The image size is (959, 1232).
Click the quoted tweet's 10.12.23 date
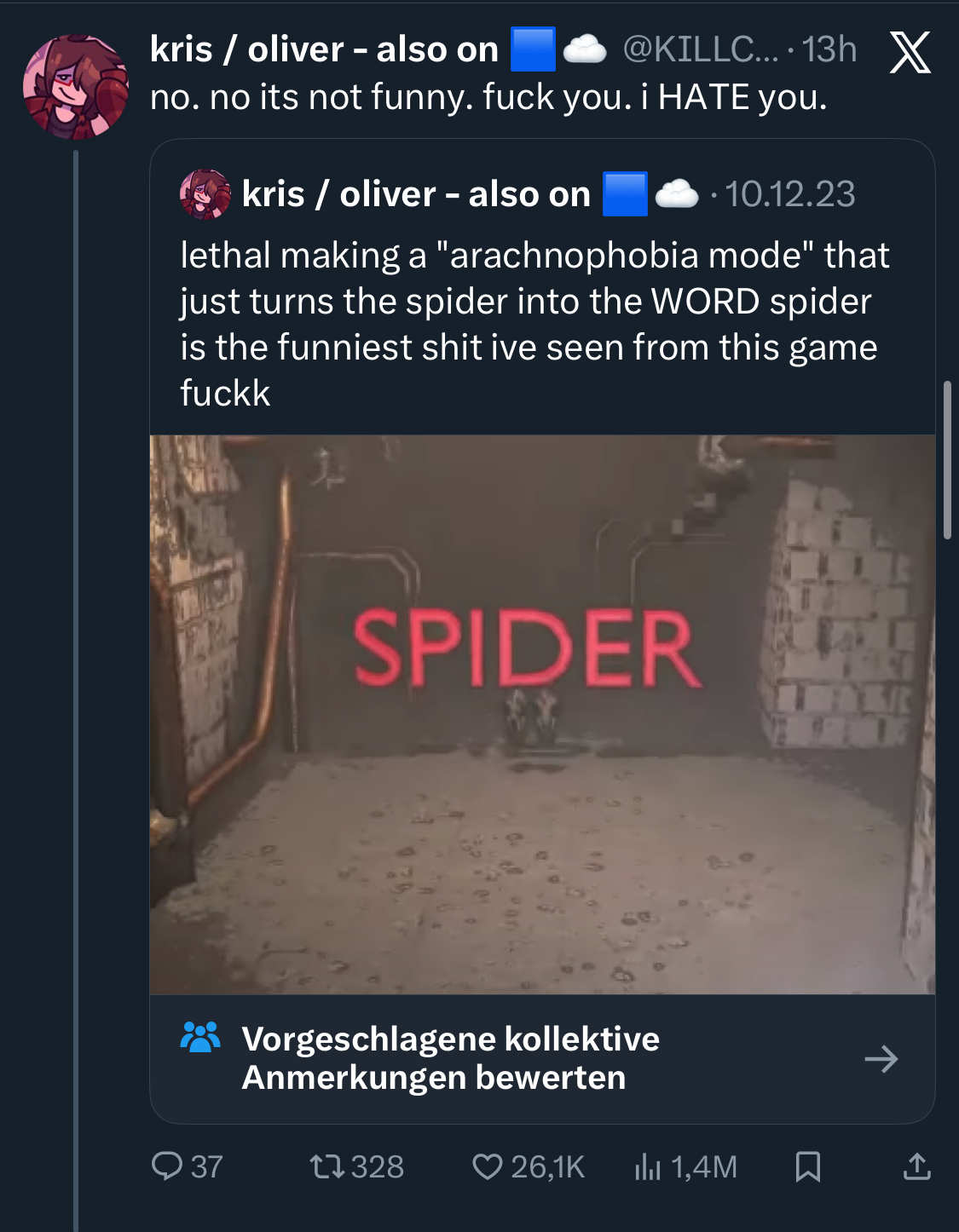point(789,194)
